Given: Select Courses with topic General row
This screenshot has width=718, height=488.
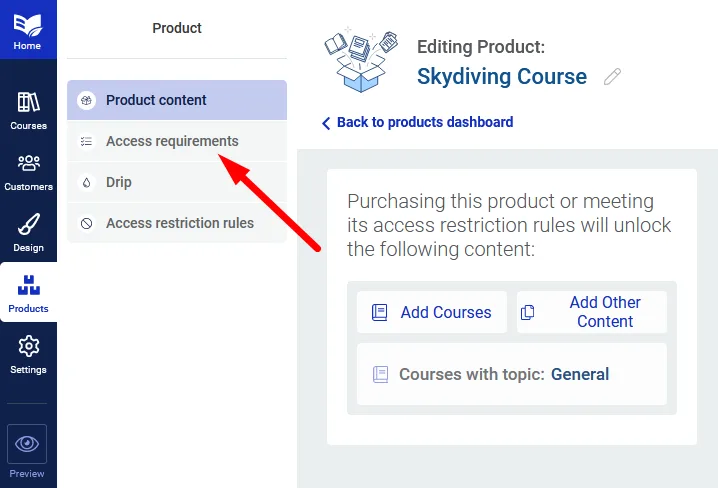Looking at the screenshot, I should tap(511, 375).
